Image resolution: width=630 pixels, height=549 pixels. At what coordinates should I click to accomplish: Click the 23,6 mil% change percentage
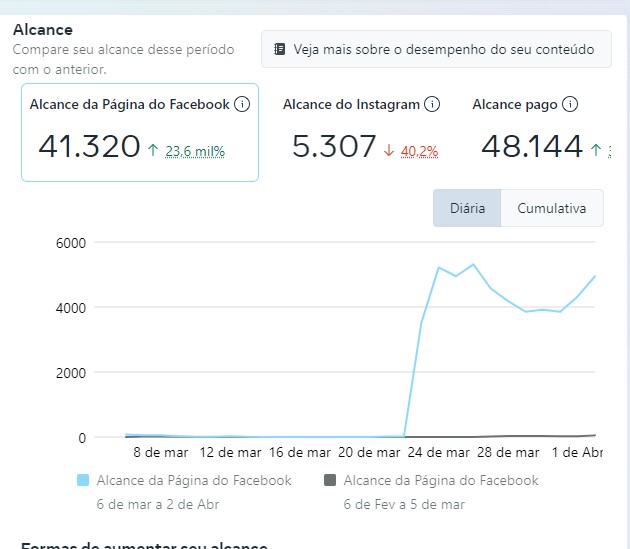tap(195, 152)
